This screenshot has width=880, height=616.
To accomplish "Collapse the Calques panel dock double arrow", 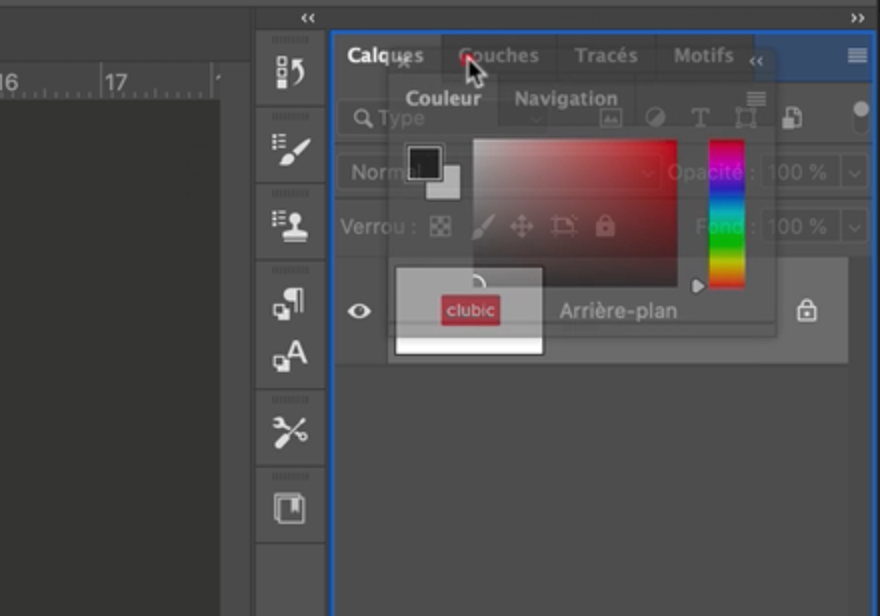I will click(857, 18).
